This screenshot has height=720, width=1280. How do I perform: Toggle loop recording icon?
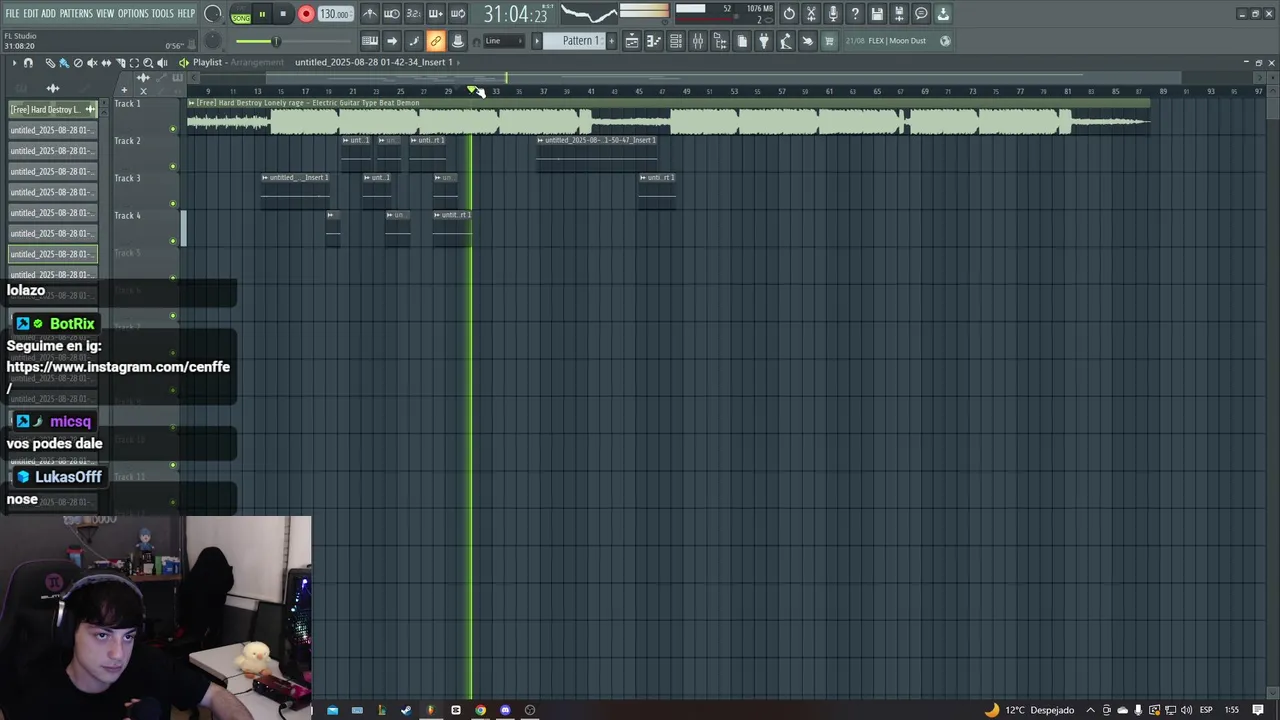pyautogui.click(x=458, y=14)
